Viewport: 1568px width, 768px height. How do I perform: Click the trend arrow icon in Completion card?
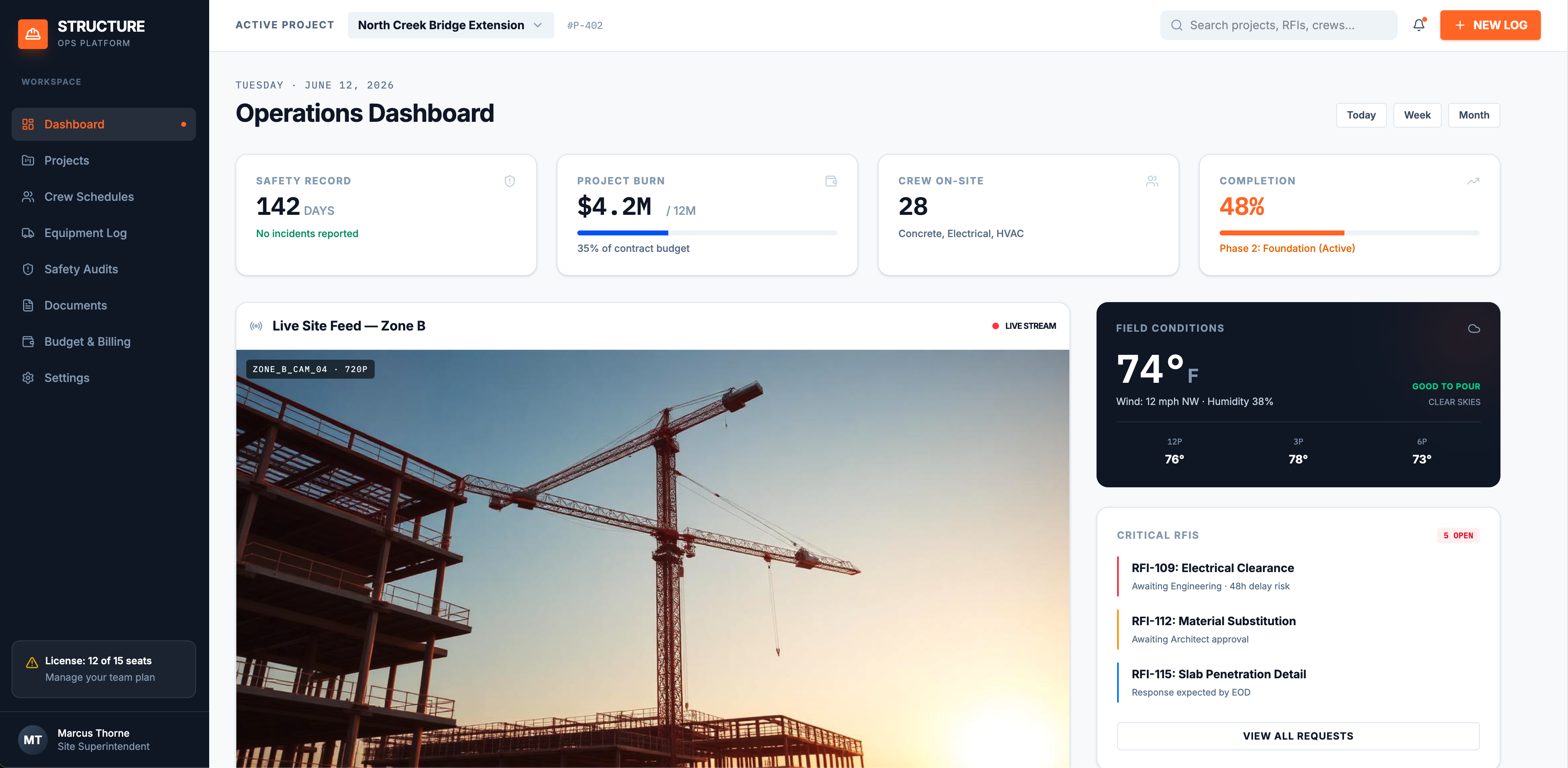(x=1473, y=181)
